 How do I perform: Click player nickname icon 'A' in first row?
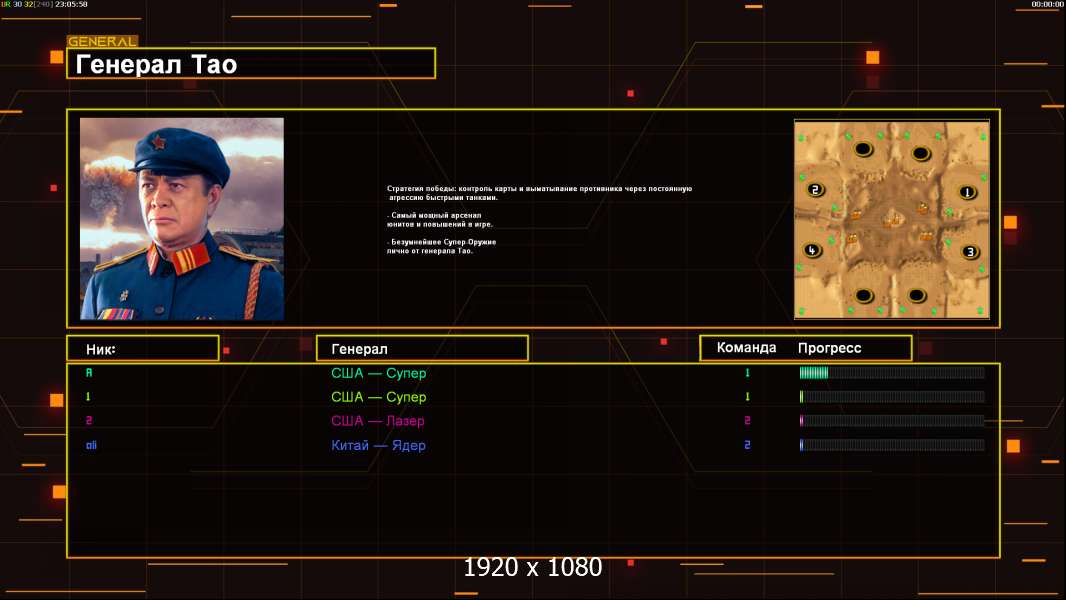click(x=89, y=372)
